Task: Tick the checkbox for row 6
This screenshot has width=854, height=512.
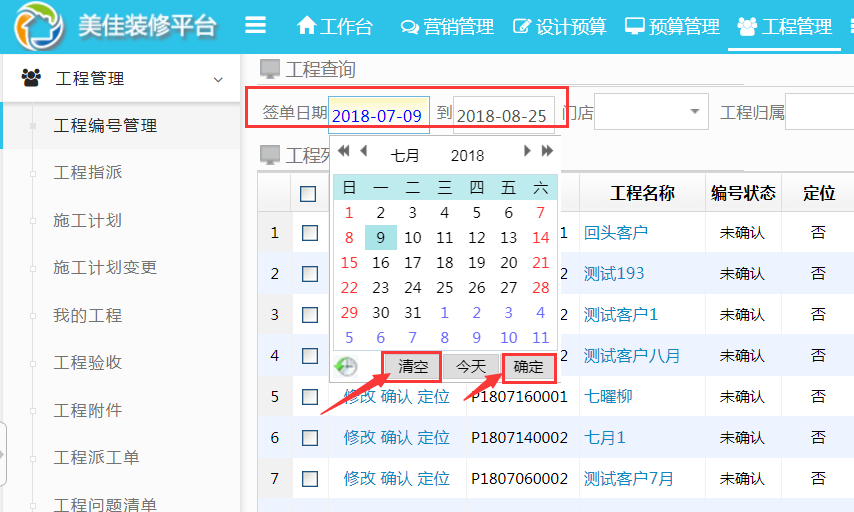Action: pyautogui.click(x=310, y=437)
